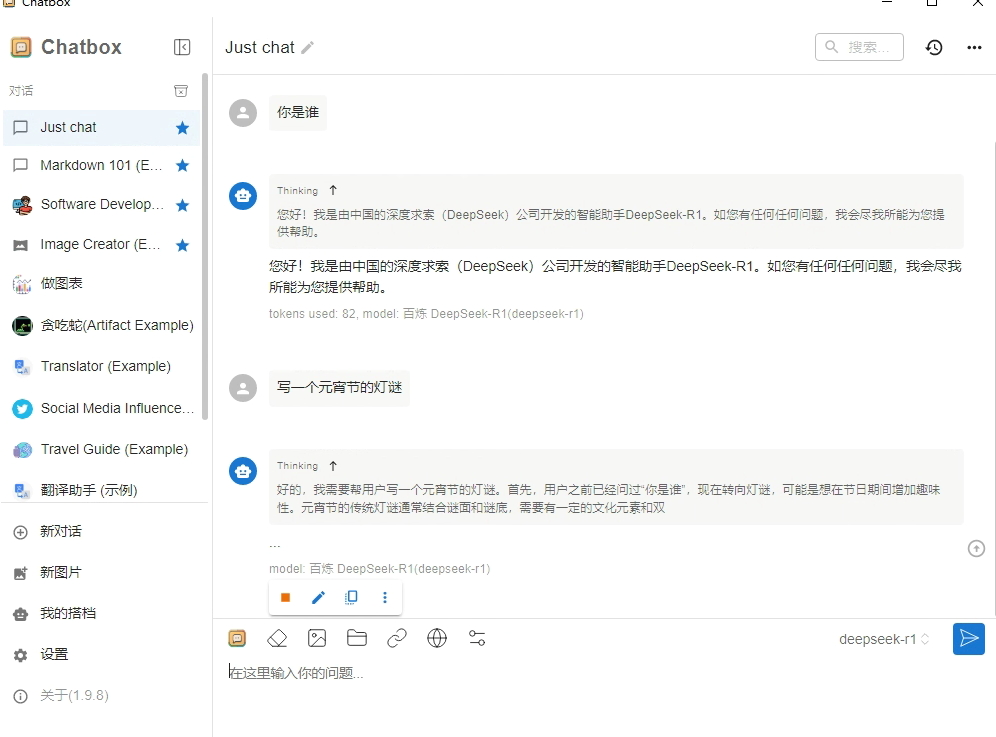Screen dimensions: 996x737
Task: Unstar the Just chat conversation
Action: [x=182, y=128]
